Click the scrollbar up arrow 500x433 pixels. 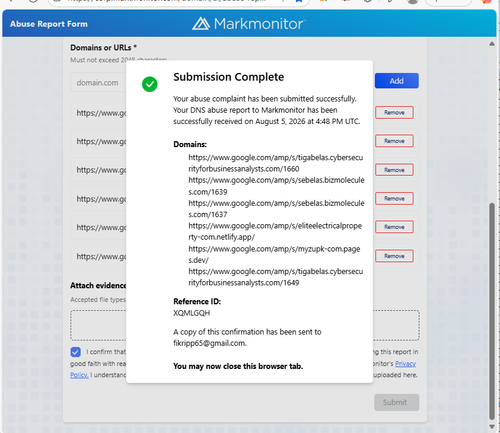coord(492,44)
